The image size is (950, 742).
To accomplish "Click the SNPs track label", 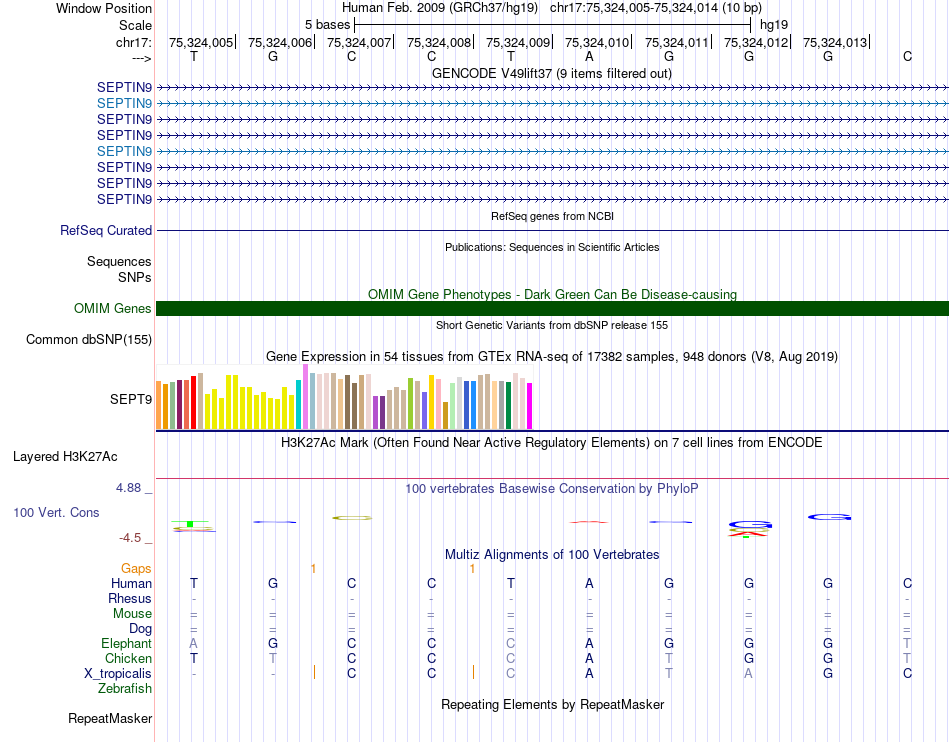I will [x=135, y=277].
